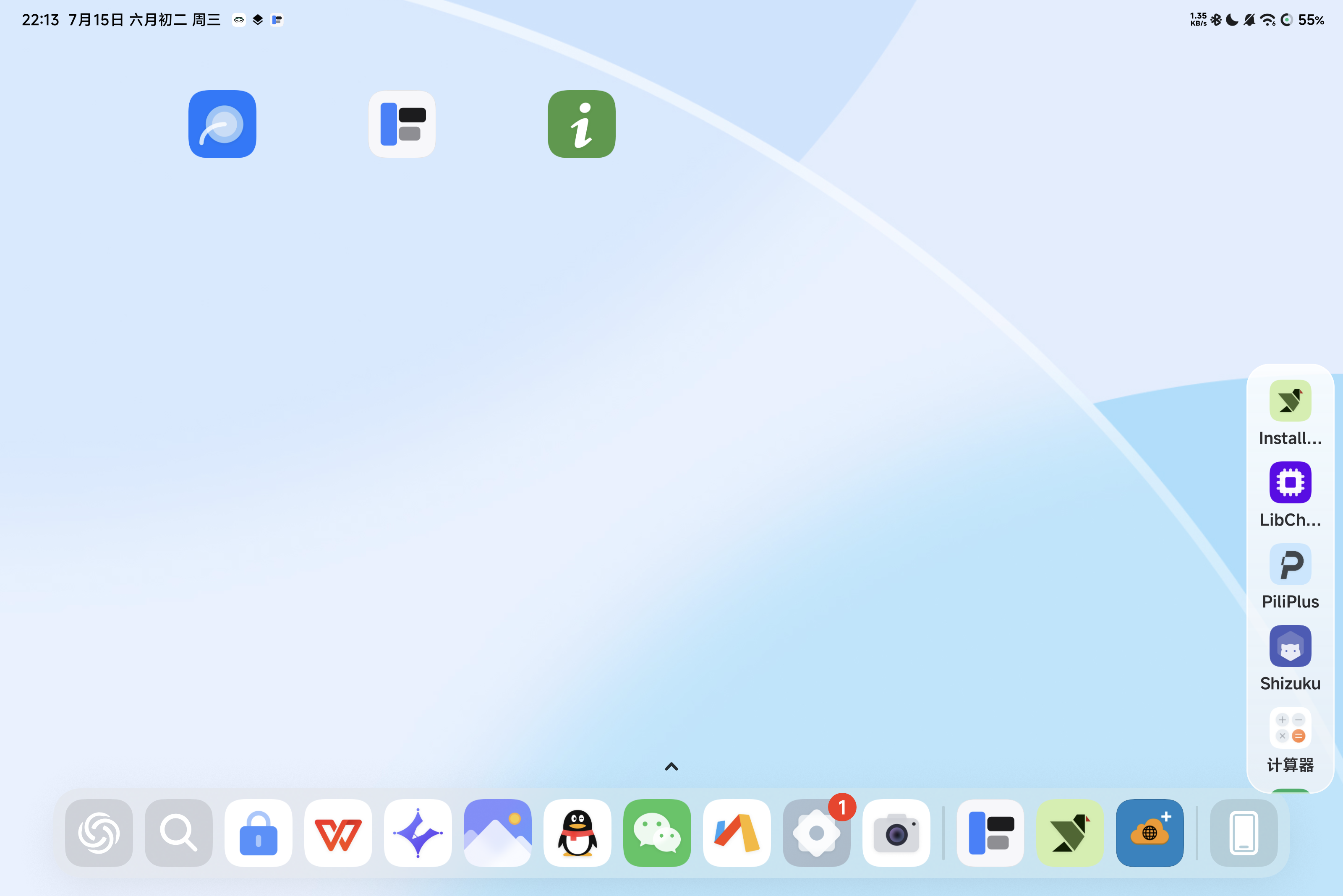Open the blue browser app on home screen

click(x=222, y=124)
